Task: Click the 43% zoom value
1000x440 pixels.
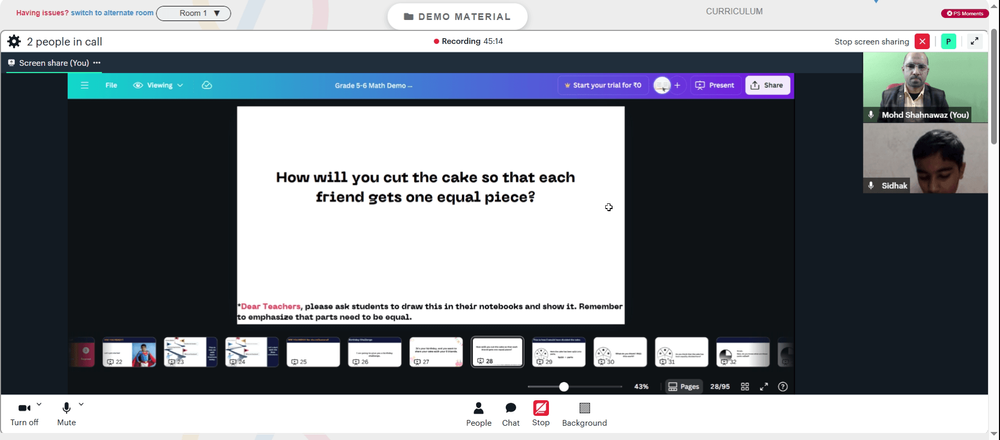Action: pyautogui.click(x=642, y=386)
